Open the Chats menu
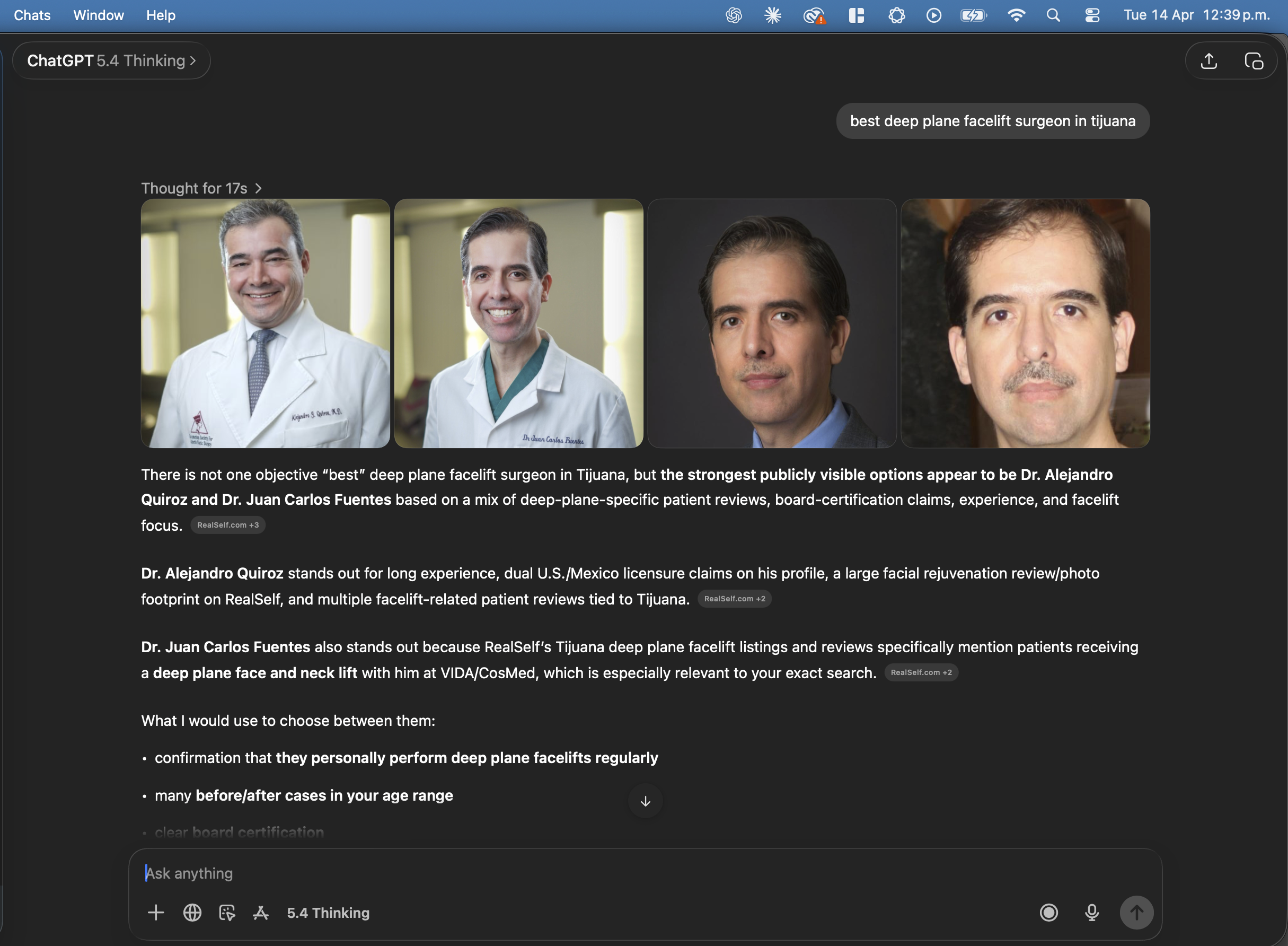Image resolution: width=1288 pixels, height=946 pixels. coord(31,15)
